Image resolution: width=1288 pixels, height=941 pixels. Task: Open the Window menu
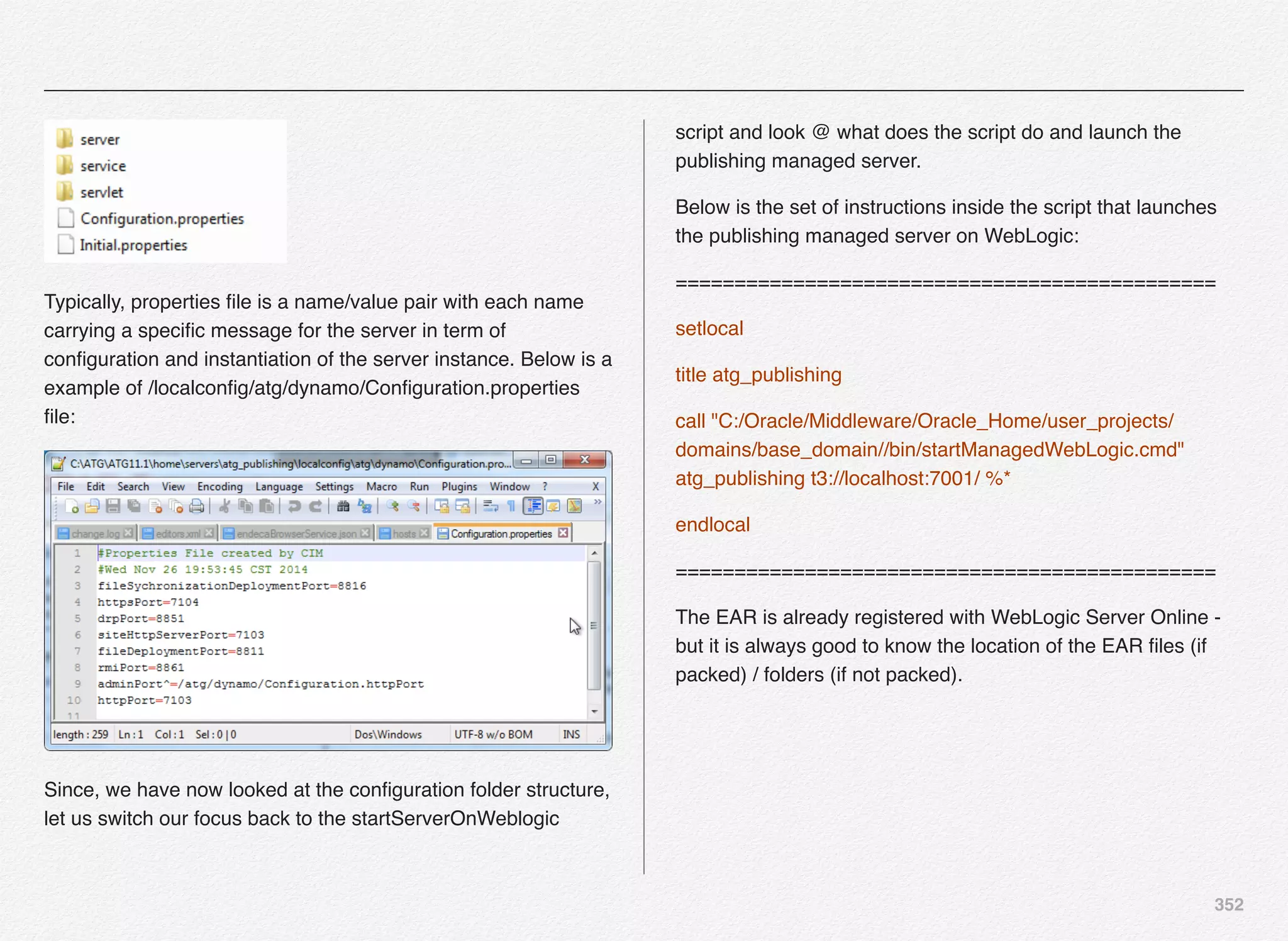[509, 486]
